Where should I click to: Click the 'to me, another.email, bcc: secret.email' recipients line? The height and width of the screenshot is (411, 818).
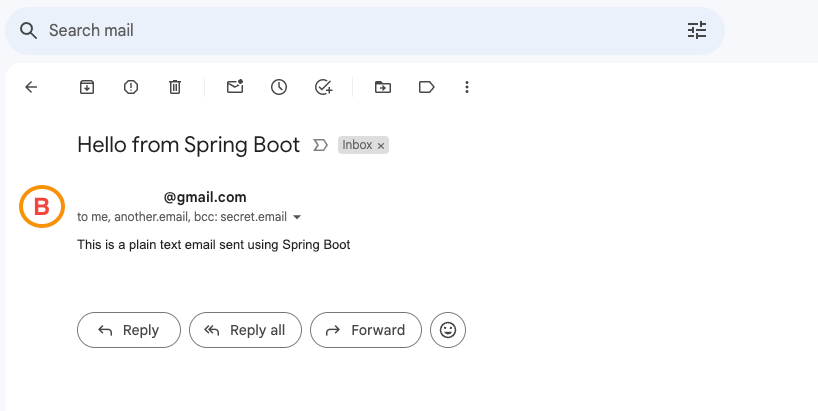(182, 217)
